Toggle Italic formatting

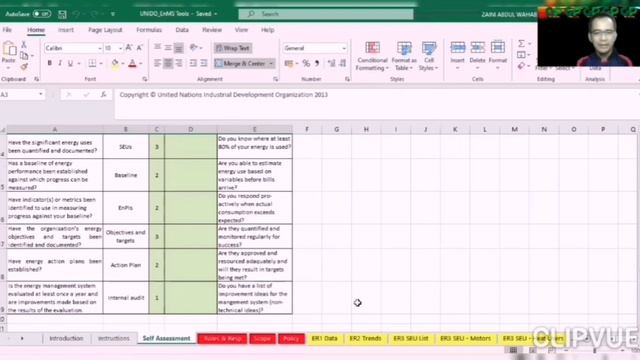click(60, 63)
